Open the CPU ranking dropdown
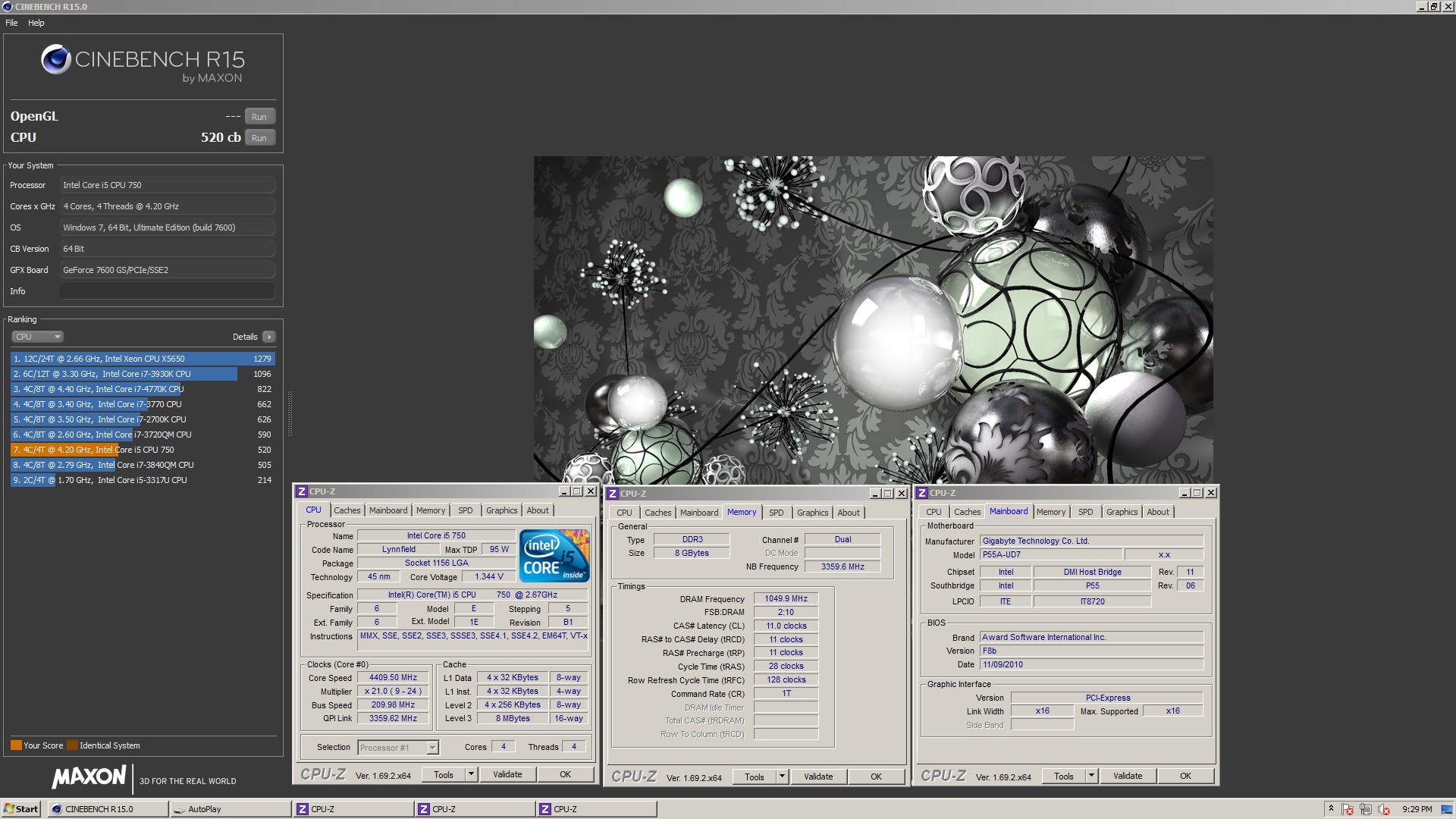 37,337
